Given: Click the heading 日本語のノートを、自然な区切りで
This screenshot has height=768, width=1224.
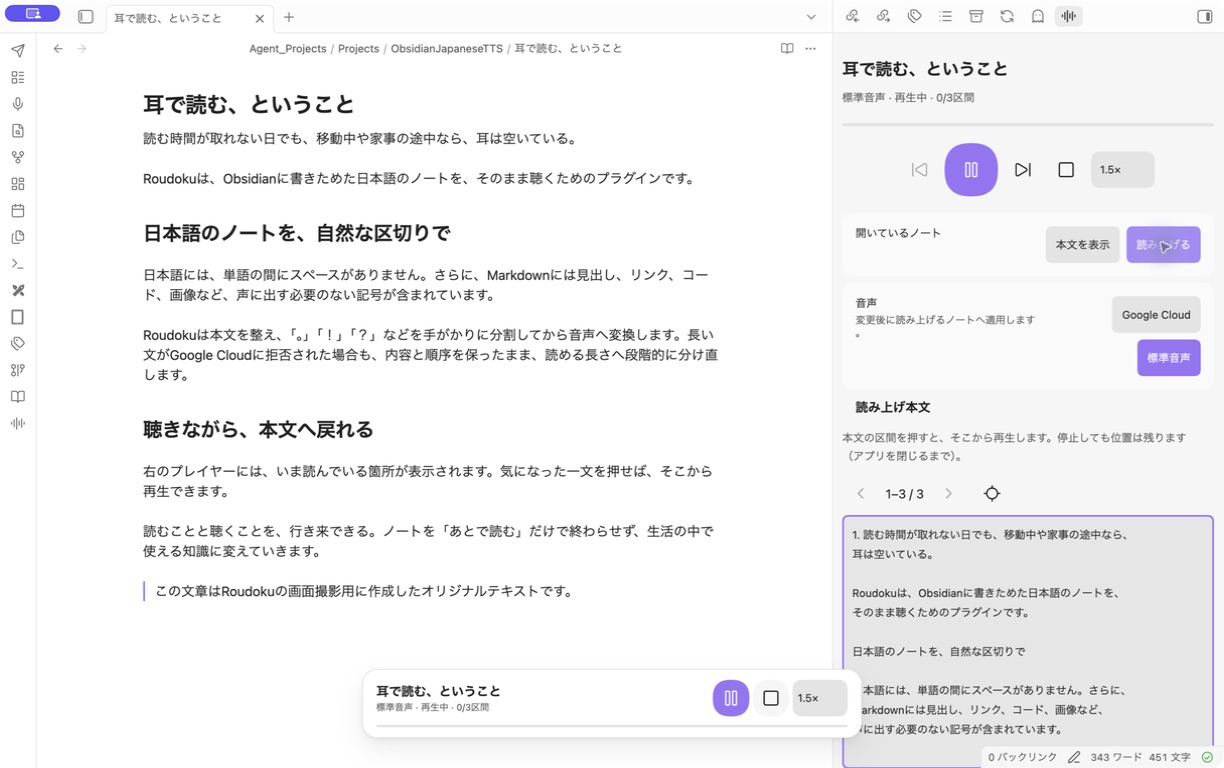Looking at the screenshot, I should click(x=297, y=233).
